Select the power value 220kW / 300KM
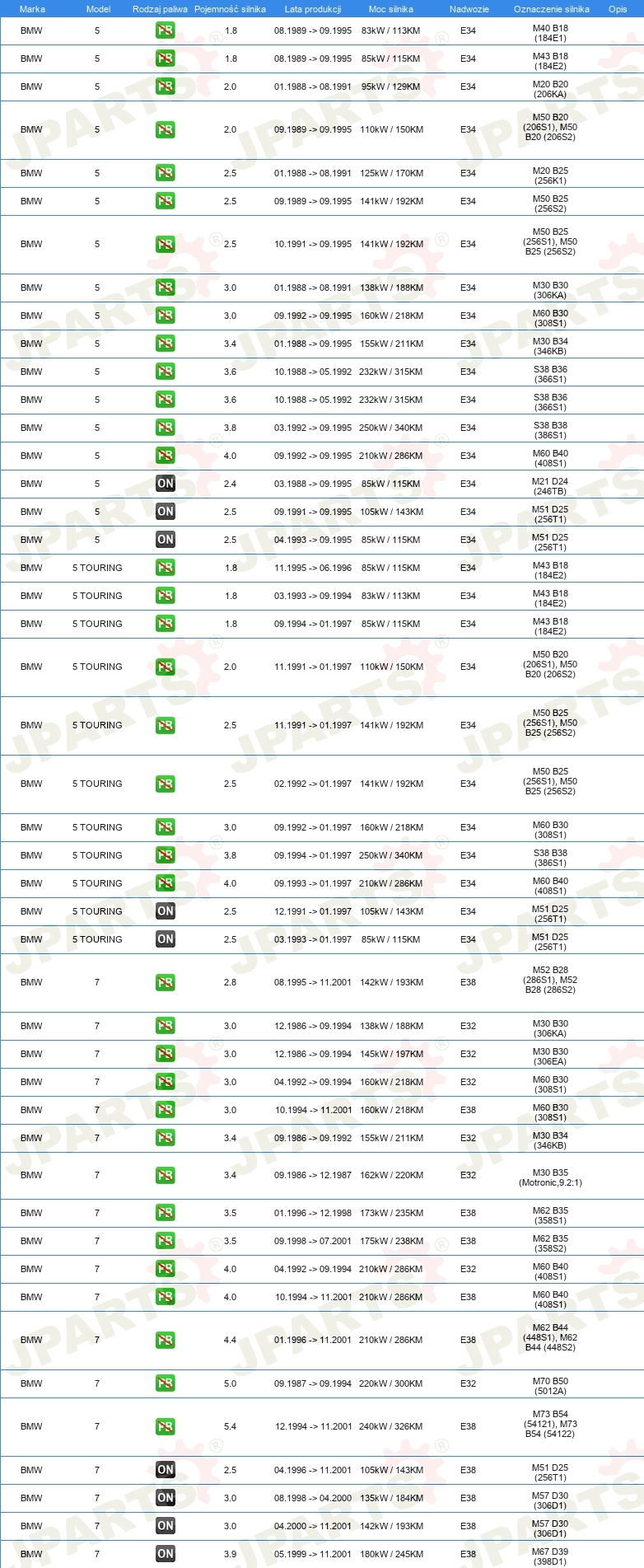Viewport: 644px width, 1568px height. point(391,1383)
